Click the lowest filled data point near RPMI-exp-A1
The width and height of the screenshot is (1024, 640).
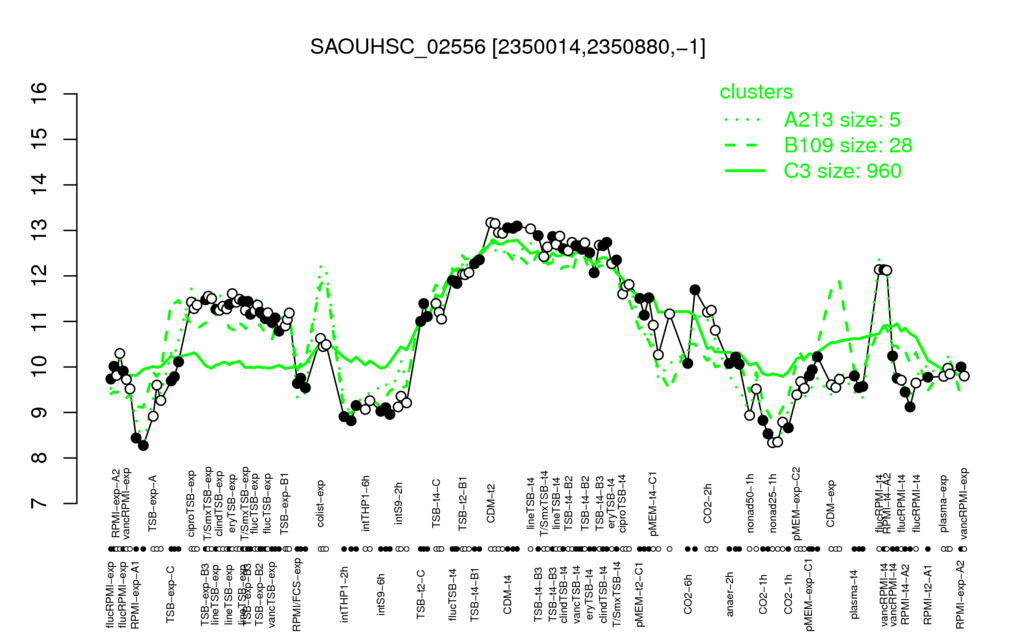144,445
